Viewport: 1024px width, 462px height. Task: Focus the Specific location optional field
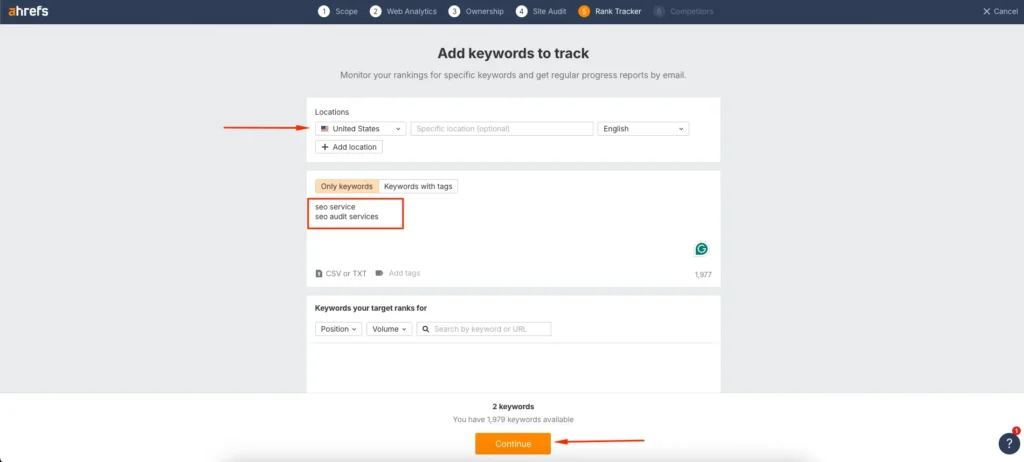(x=502, y=129)
